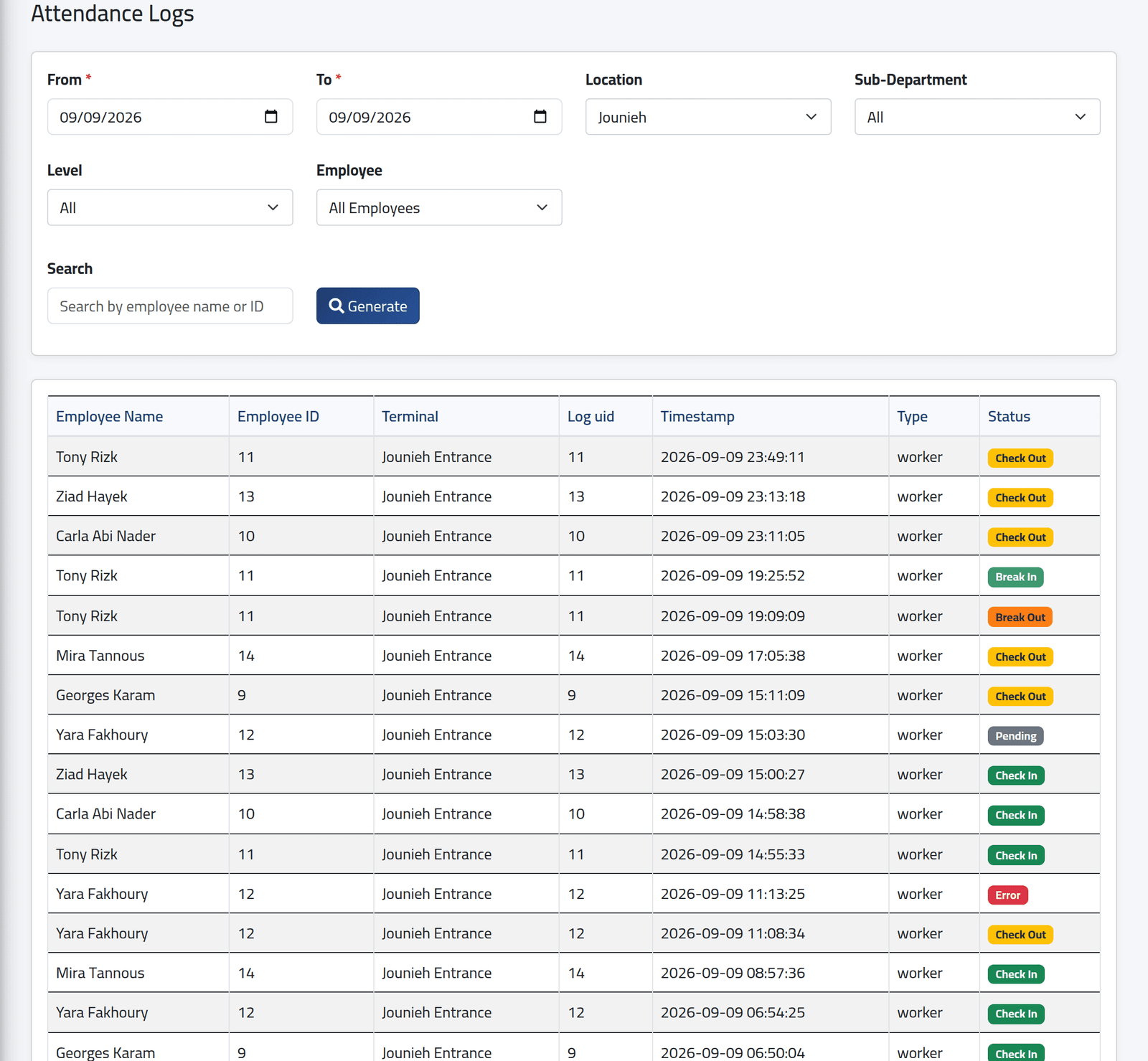The width and height of the screenshot is (1148, 1061).
Task: Open the To date calendar picker icon
Action: pos(540,117)
